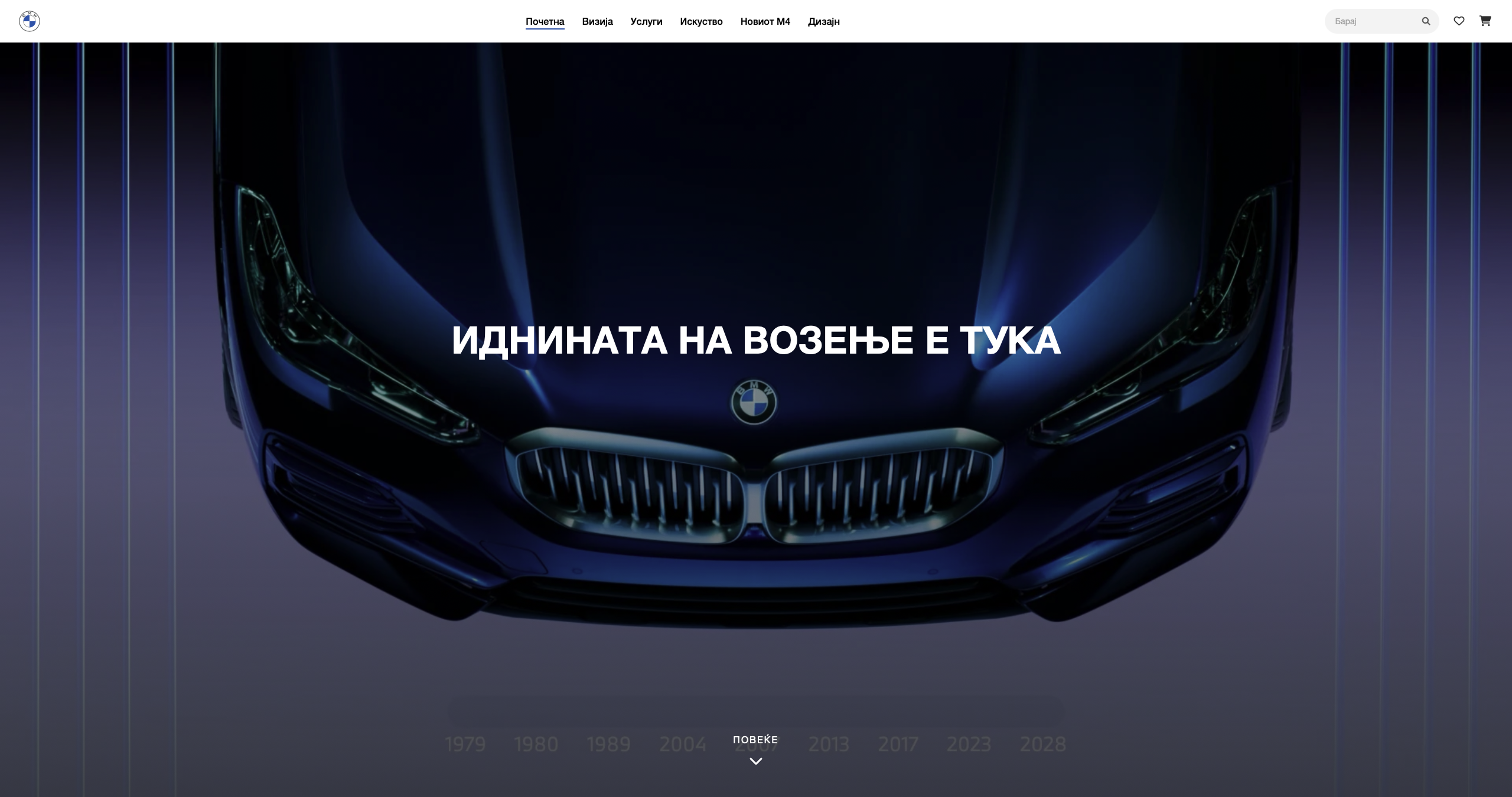Image resolution: width=1512 pixels, height=797 pixels.
Task: Select year 2028 on the timeline
Action: point(1043,744)
